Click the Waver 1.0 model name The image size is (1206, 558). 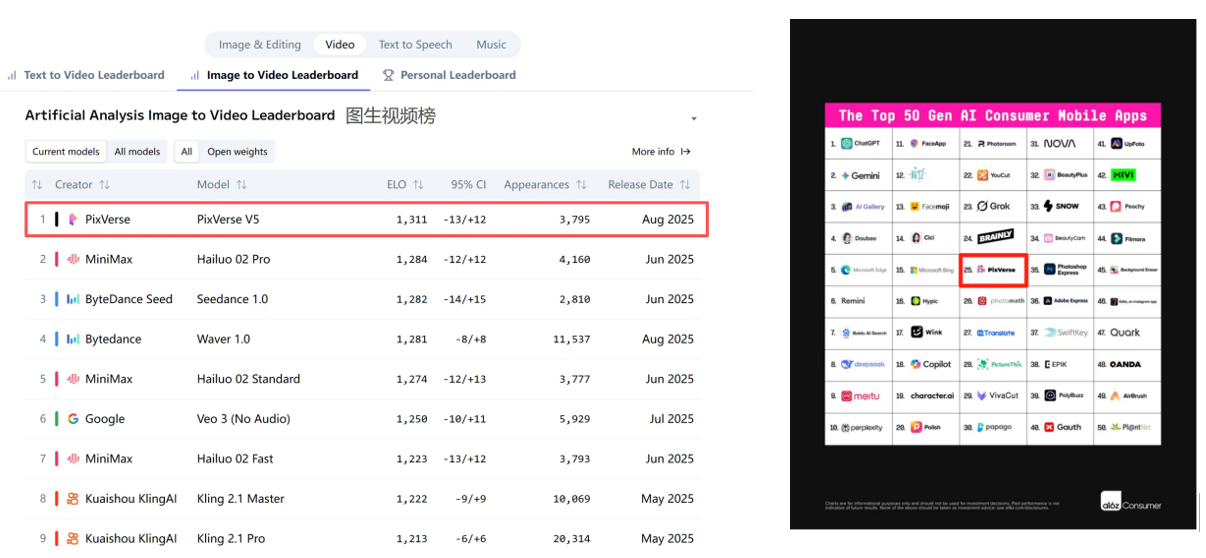pos(224,339)
